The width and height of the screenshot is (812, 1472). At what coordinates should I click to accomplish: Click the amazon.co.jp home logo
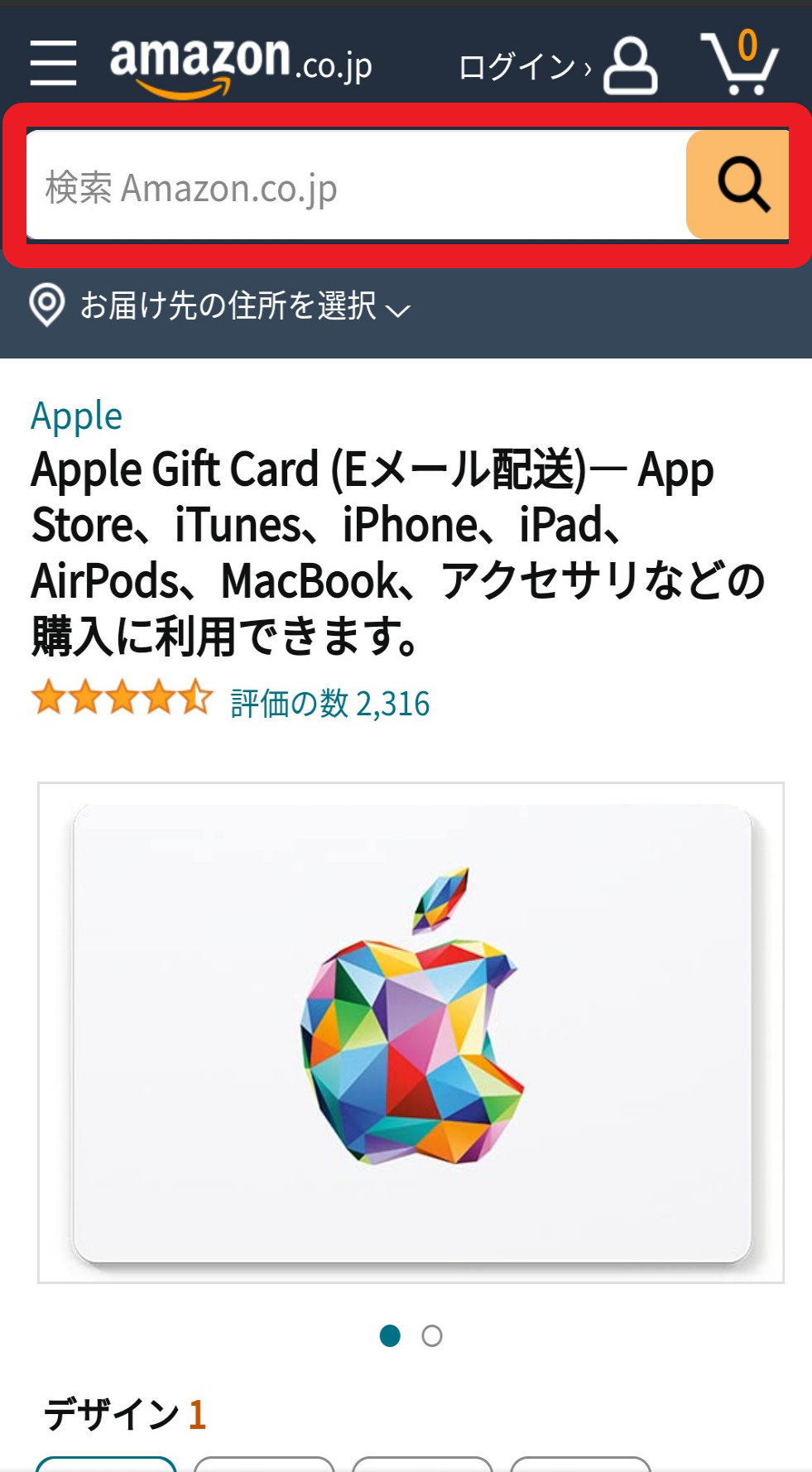(241, 66)
